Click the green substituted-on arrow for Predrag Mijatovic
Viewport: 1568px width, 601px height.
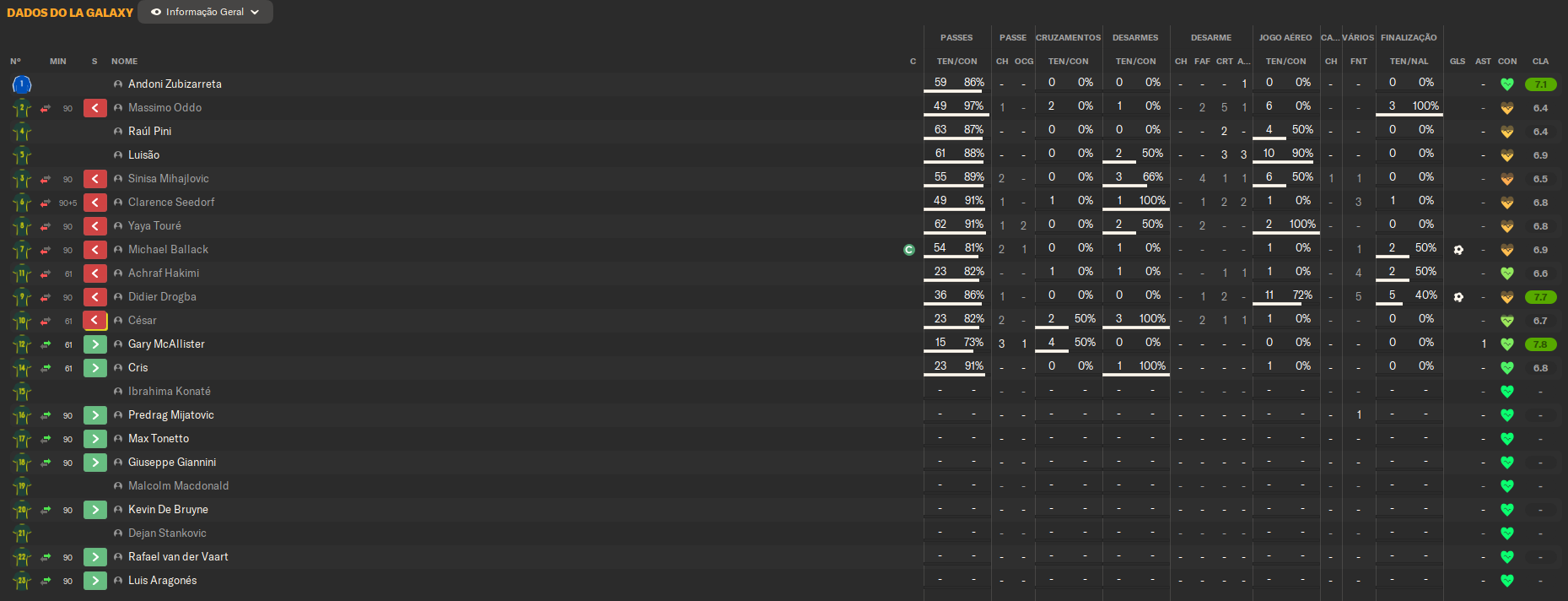tap(95, 415)
